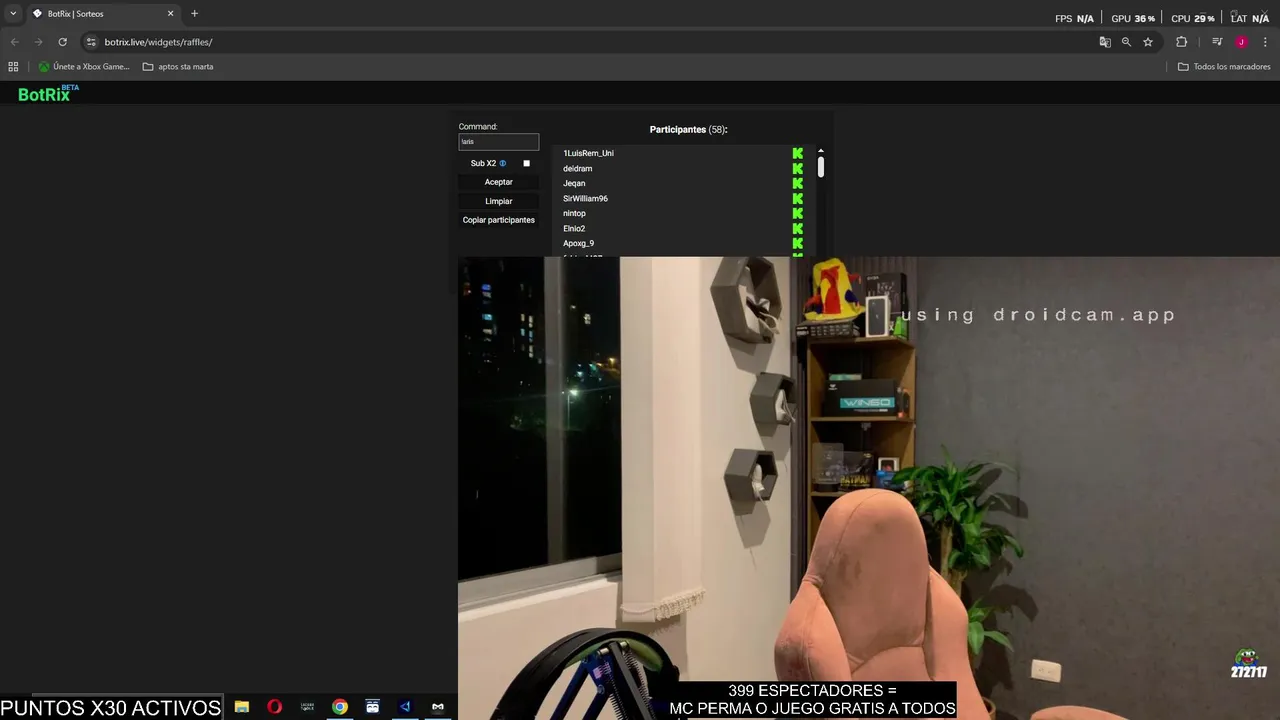The image size is (1280, 720).
Task: Select participant 1LuisRem_Uni
Action: (x=588, y=153)
